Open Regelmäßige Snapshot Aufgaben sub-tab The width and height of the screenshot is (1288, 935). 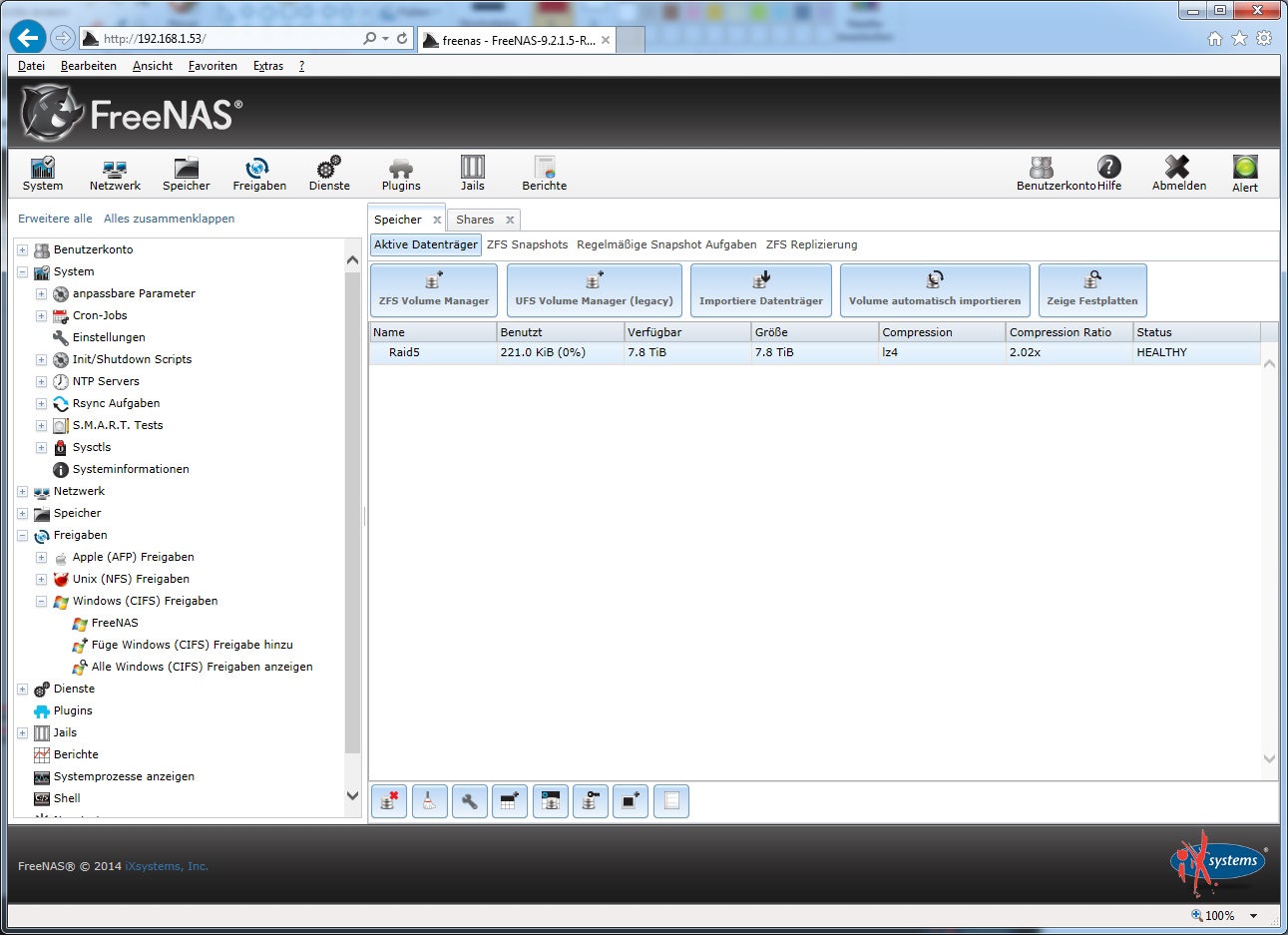pyautogui.click(x=666, y=244)
